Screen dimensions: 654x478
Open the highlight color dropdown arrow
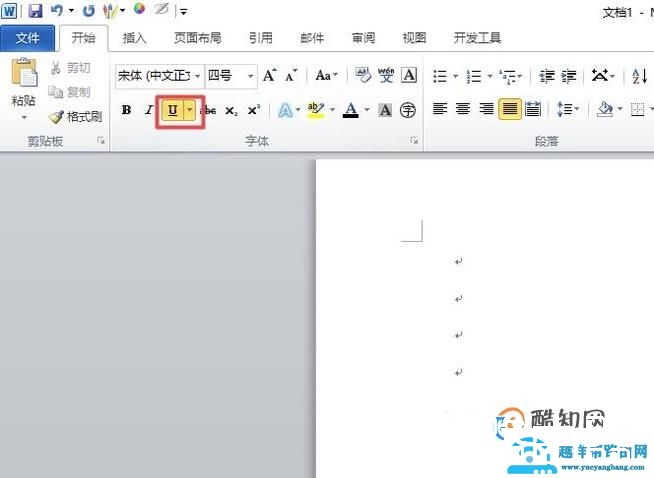(332, 110)
